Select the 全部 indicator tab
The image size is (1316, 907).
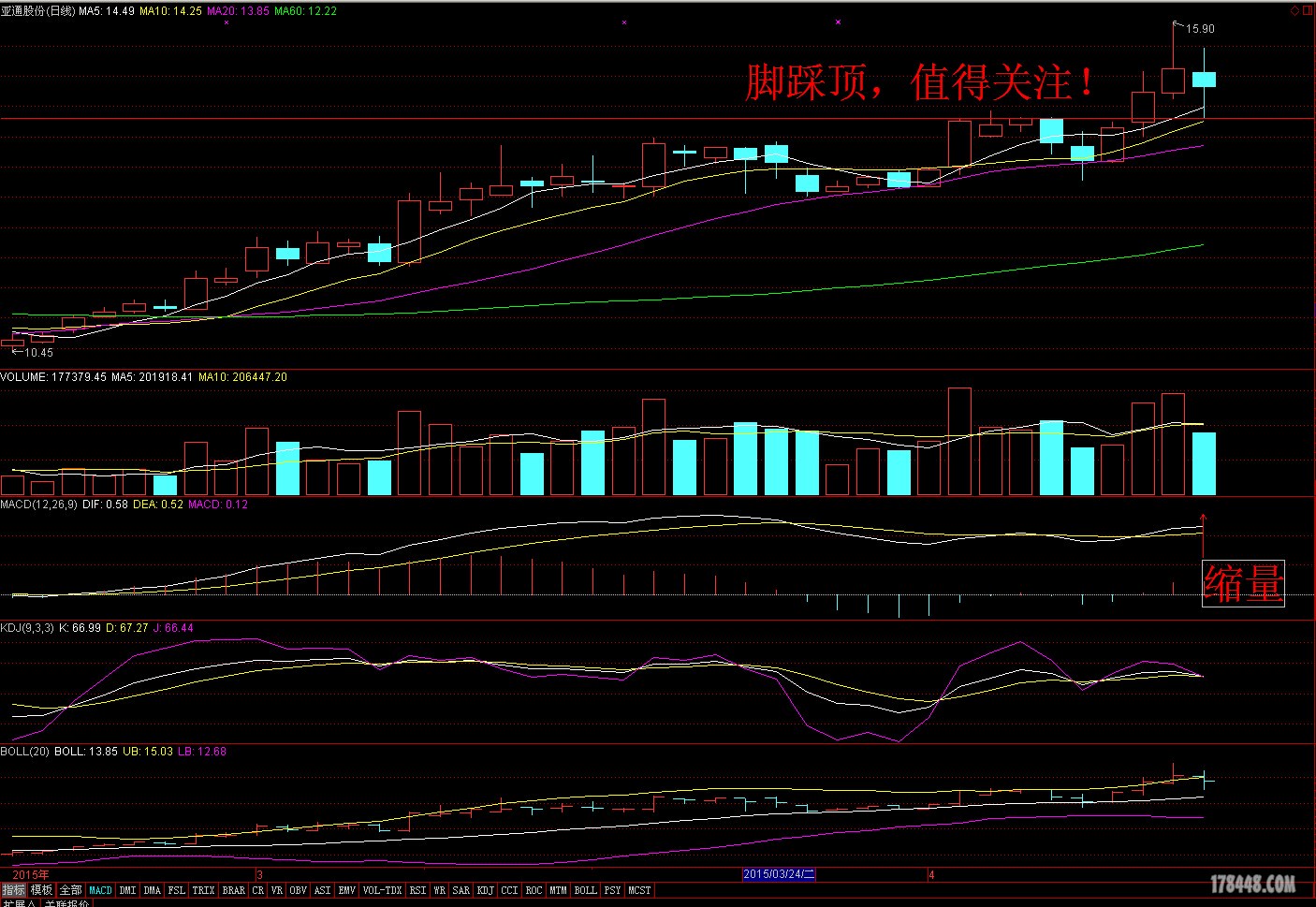click(71, 890)
